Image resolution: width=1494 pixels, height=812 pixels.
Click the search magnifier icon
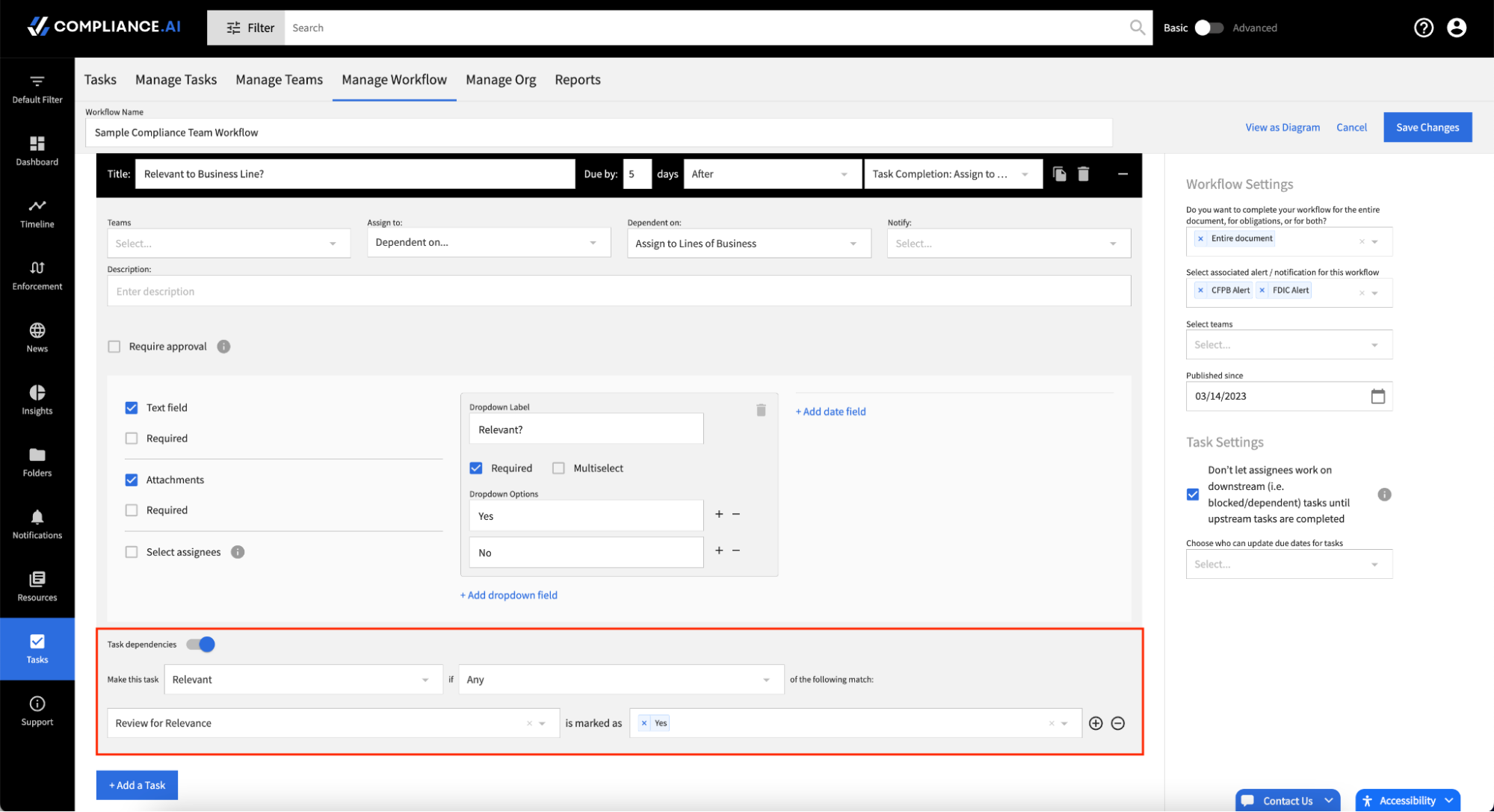coord(1137,28)
